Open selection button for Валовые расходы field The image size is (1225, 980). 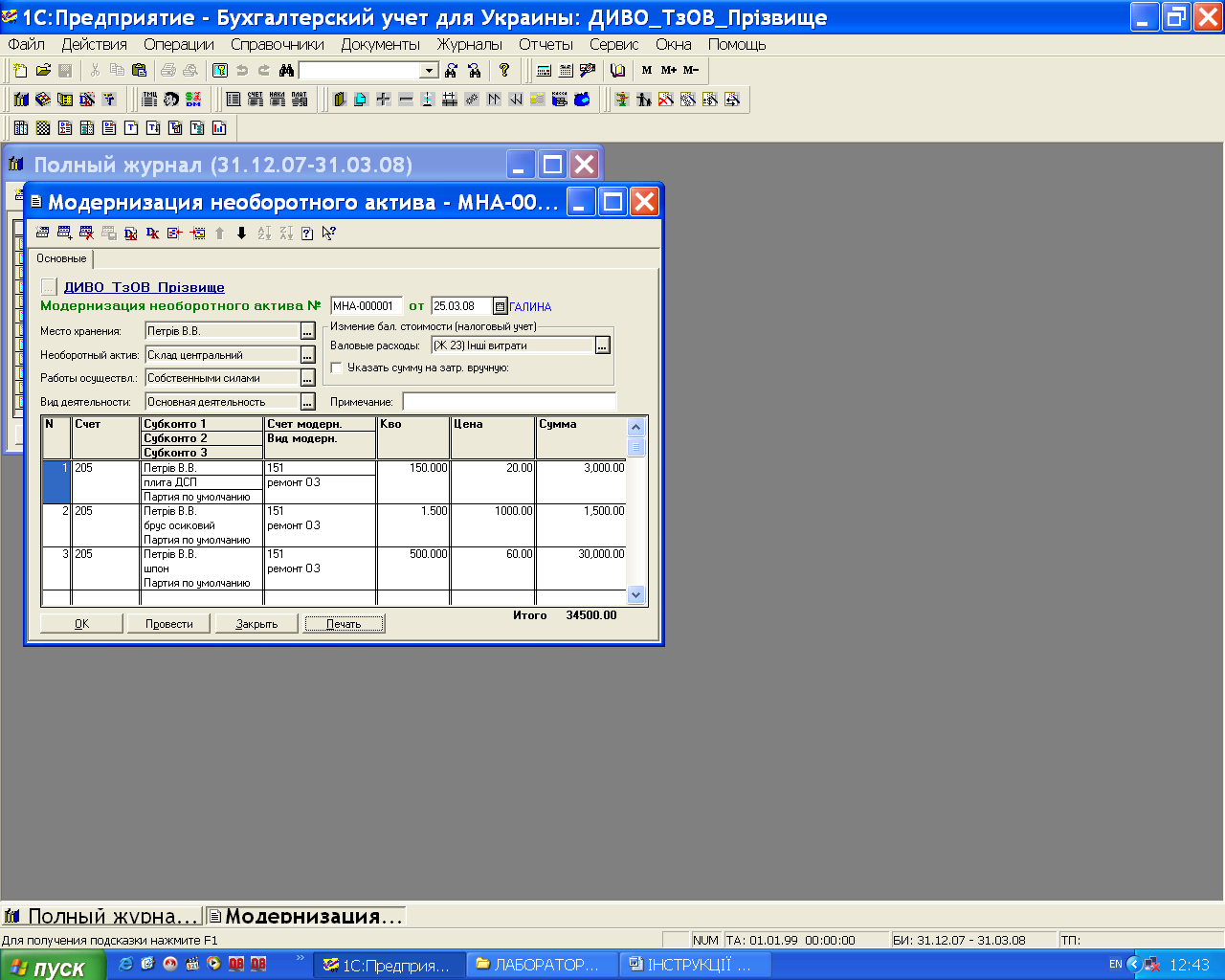point(602,345)
